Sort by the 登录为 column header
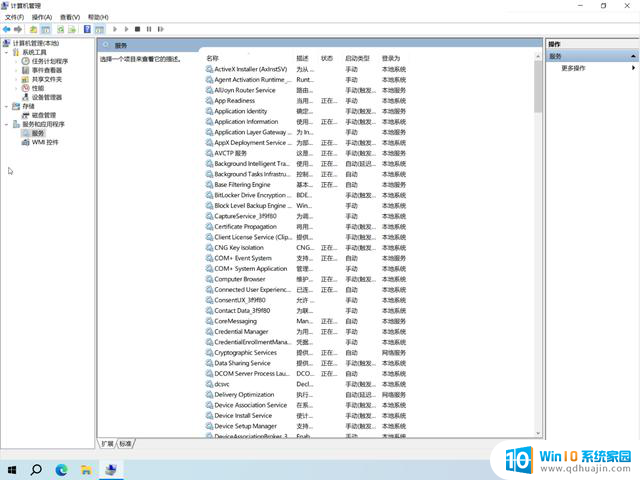This screenshot has width=640, height=480. (391, 58)
